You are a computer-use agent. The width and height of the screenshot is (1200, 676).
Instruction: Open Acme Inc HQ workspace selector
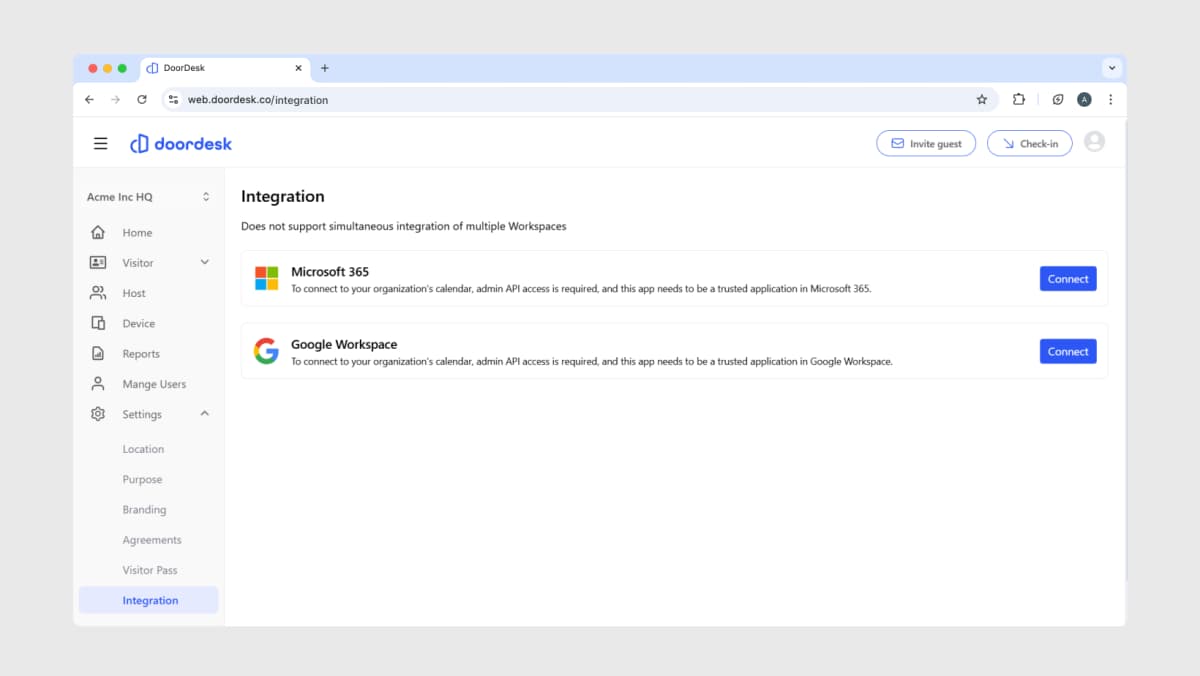click(149, 197)
